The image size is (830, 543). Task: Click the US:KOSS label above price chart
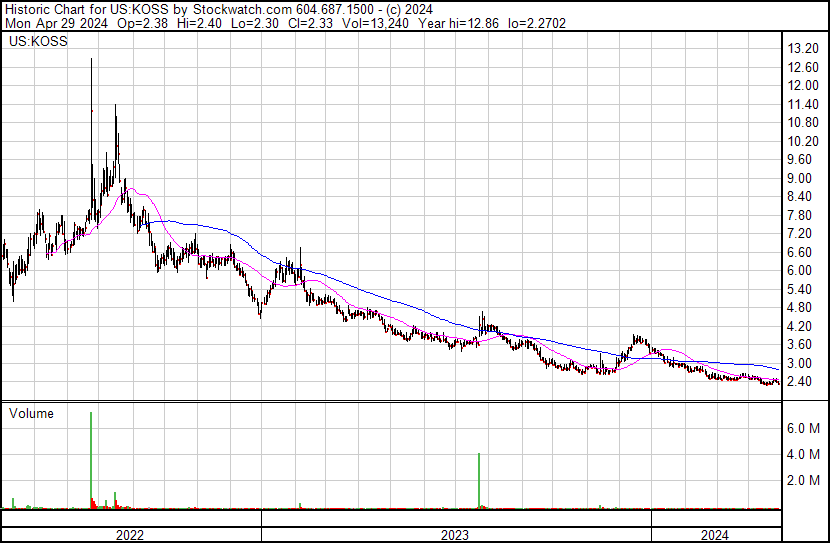click(32, 43)
